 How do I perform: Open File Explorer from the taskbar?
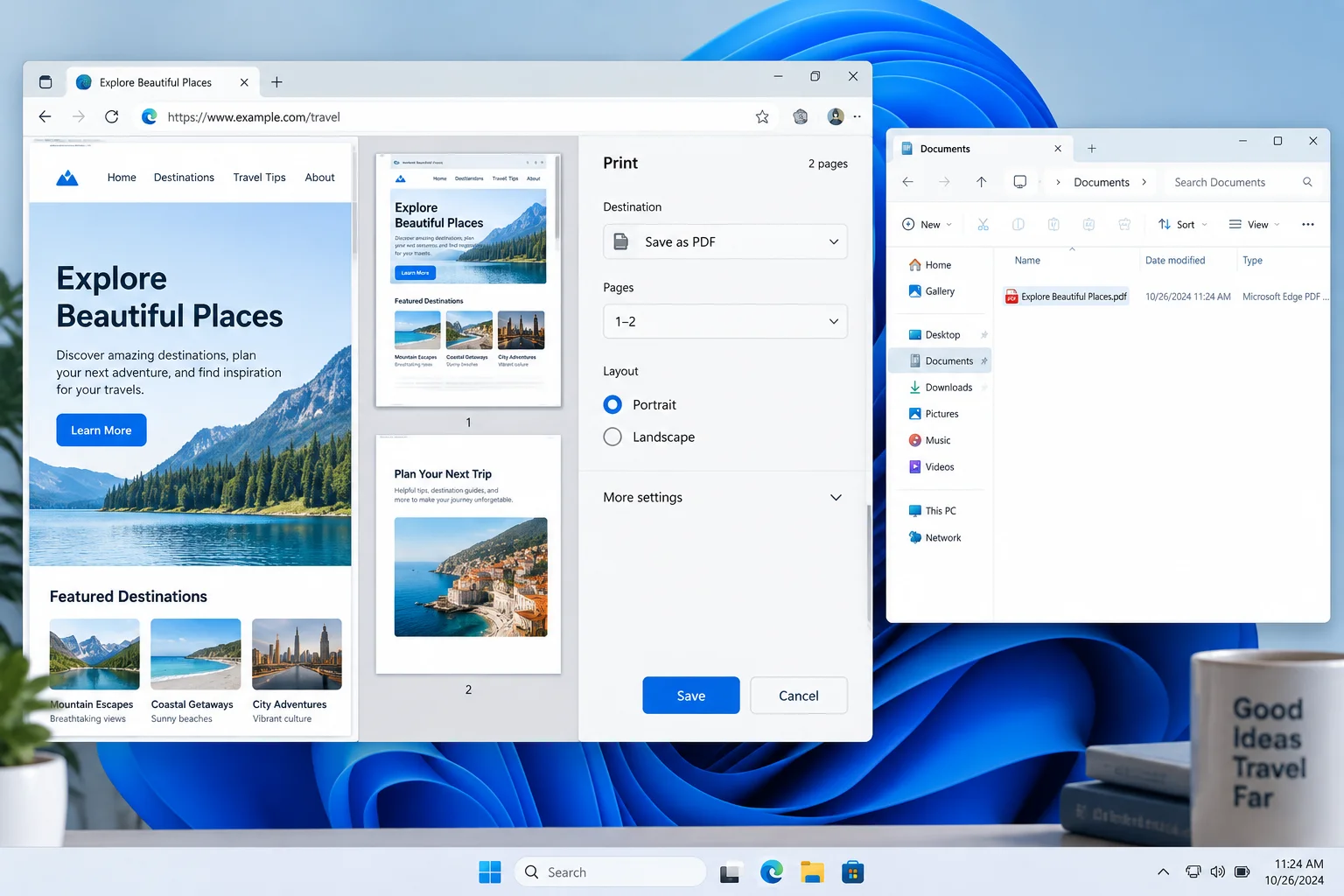click(x=812, y=871)
